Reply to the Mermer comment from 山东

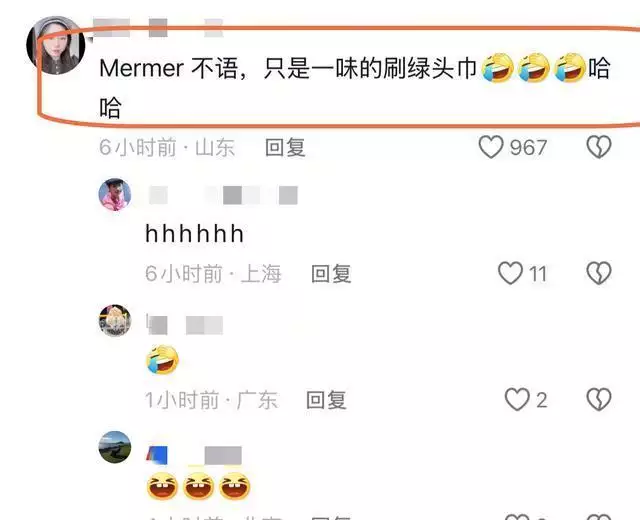(x=285, y=147)
